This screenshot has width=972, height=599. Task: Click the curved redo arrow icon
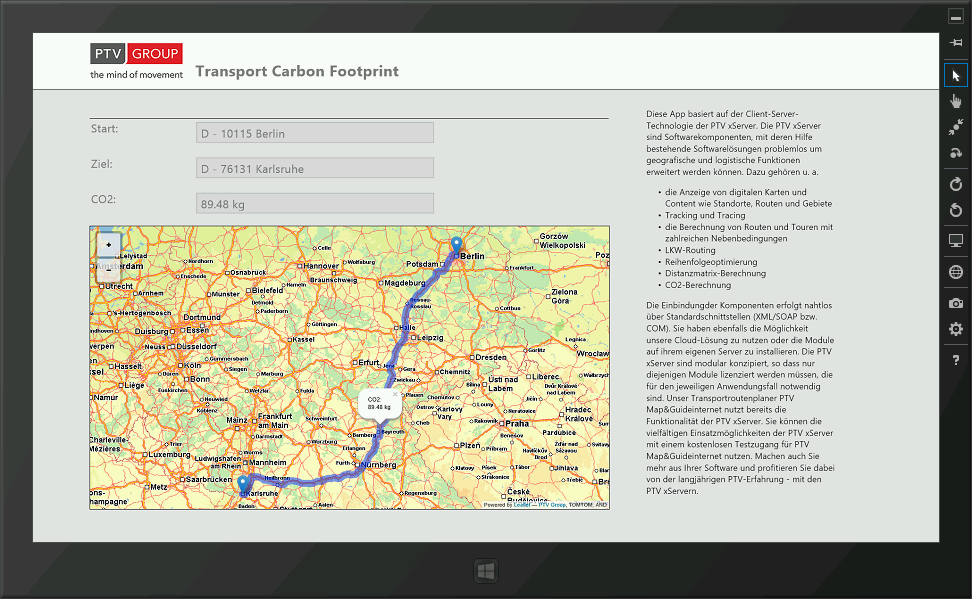coord(955,153)
